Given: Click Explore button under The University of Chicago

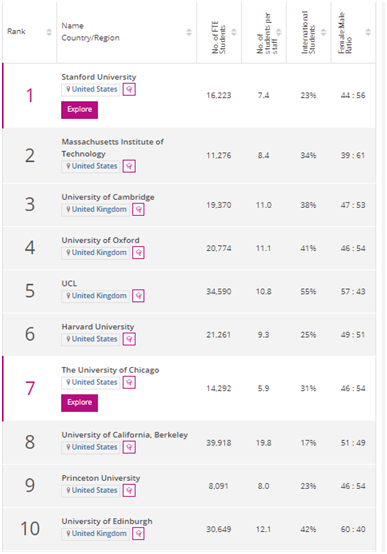Looking at the screenshot, I should 80,403.
